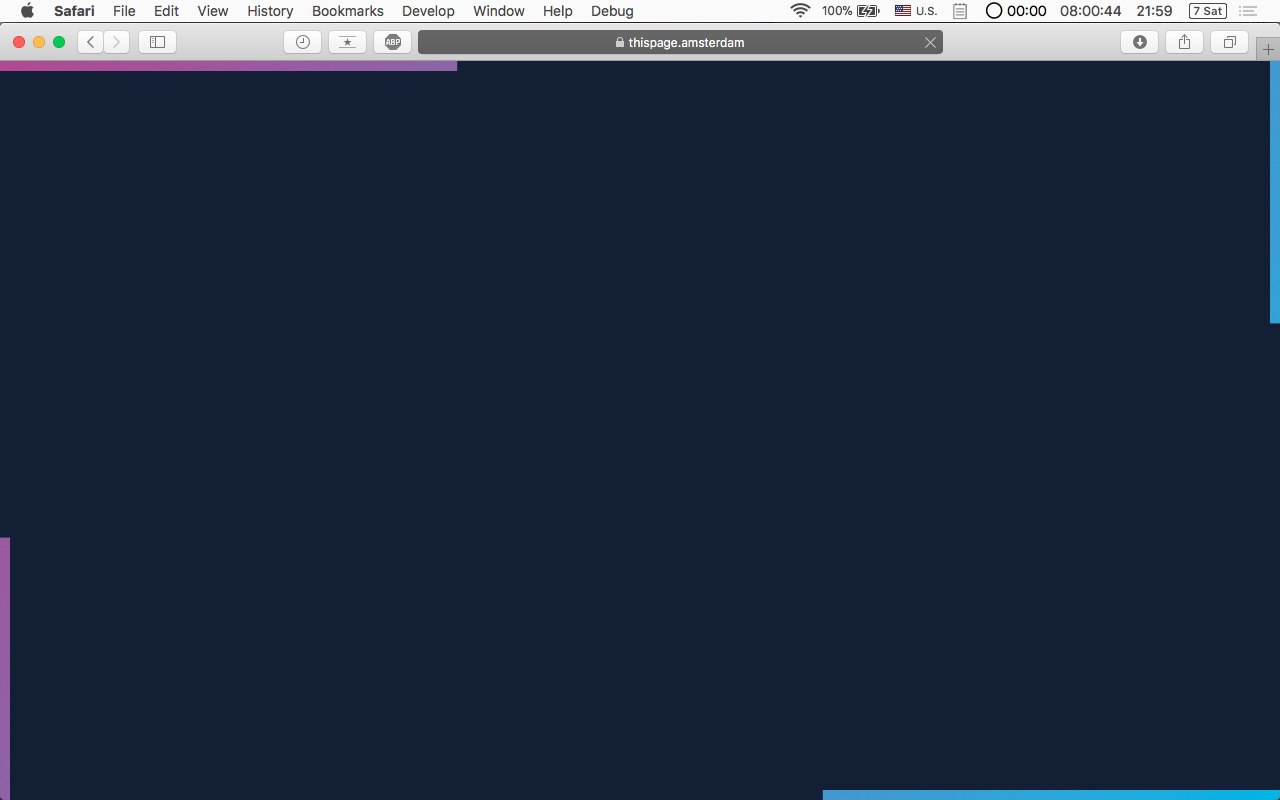Show Safari downloads arrow button
The image size is (1280, 800).
pos(1139,42)
